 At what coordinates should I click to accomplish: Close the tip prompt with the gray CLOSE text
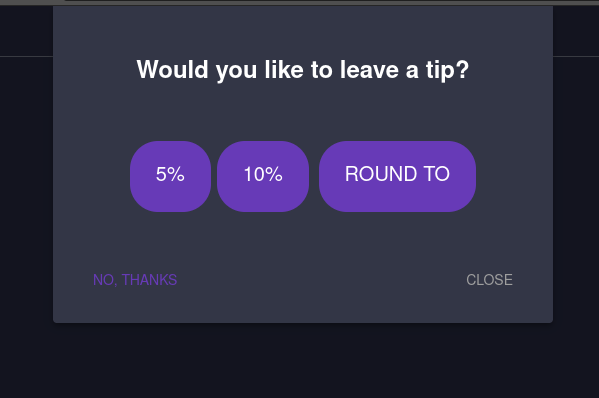click(489, 280)
